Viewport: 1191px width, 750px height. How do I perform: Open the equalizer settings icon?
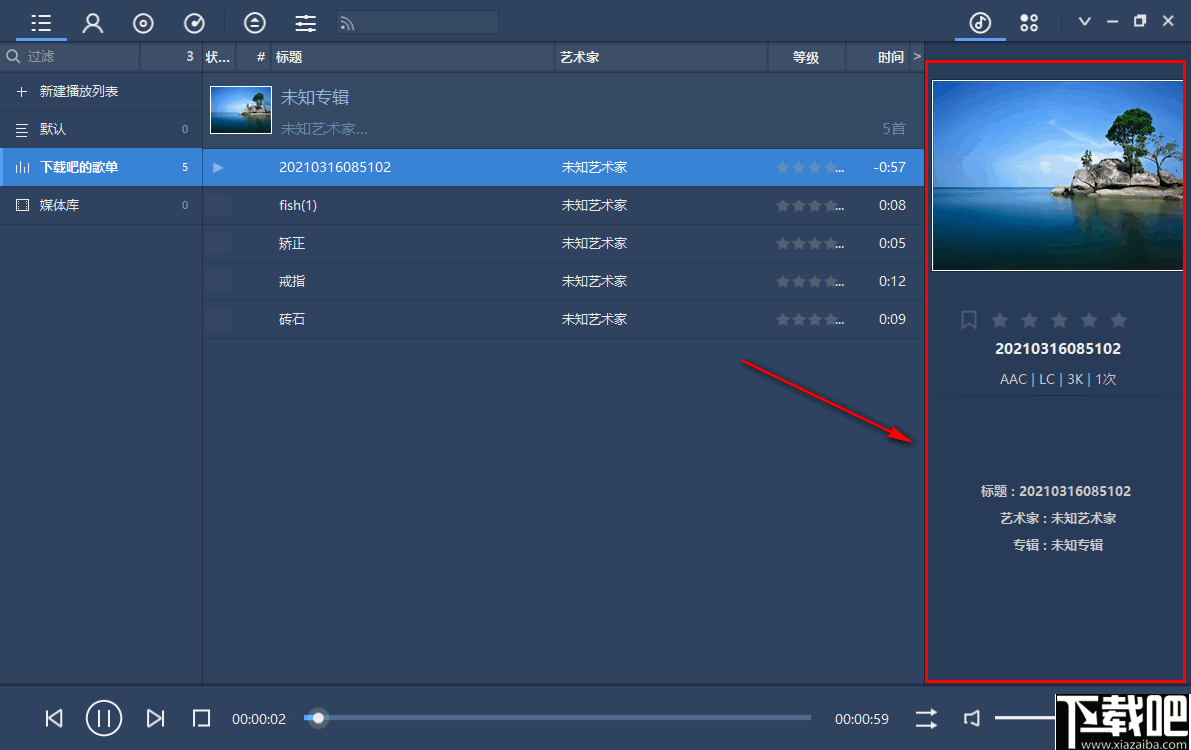tap(305, 24)
